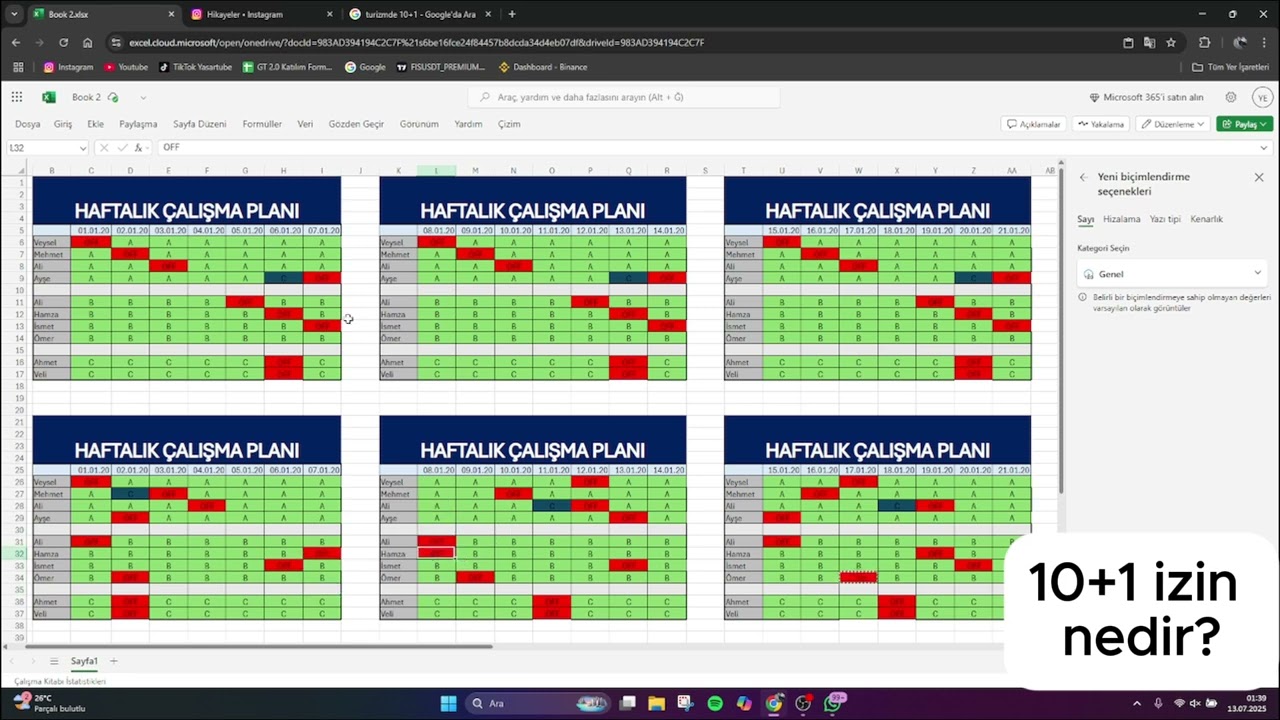Click the Açıklamalar button

pos(1033,124)
